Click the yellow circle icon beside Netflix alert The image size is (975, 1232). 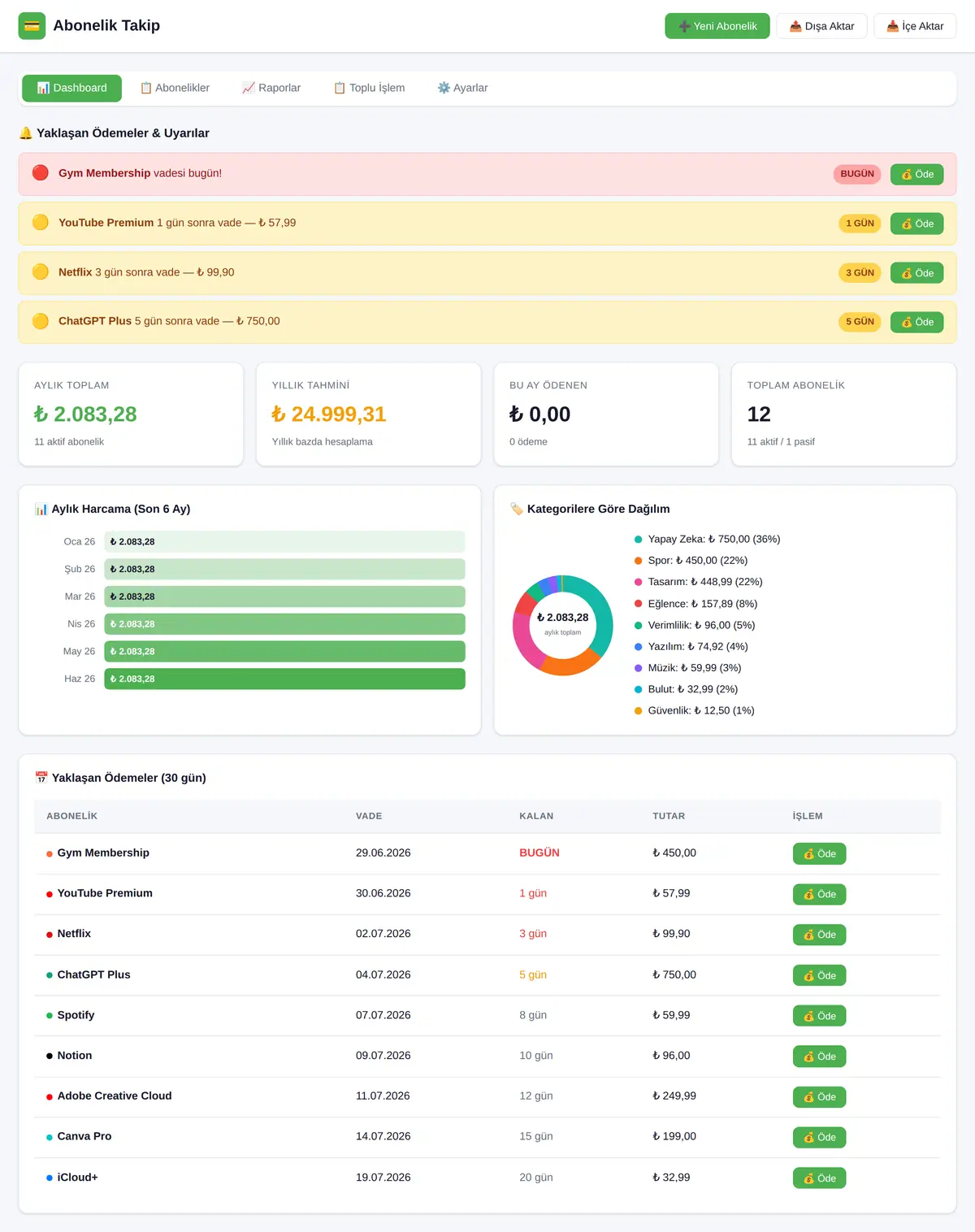[x=41, y=272]
